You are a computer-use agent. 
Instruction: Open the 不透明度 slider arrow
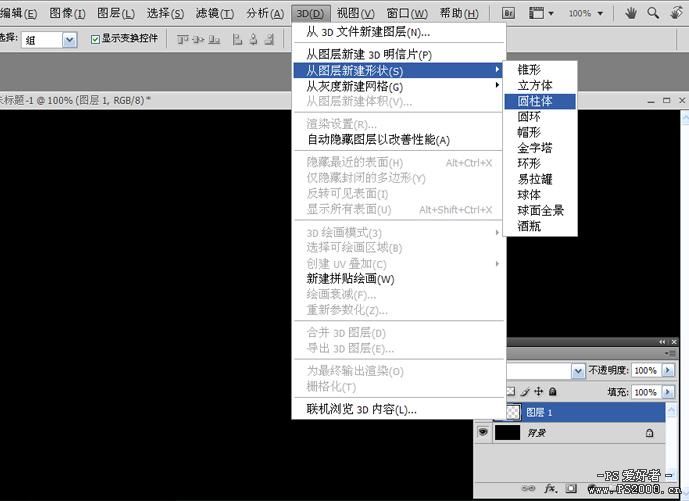pyautogui.click(x=668, y=370)
